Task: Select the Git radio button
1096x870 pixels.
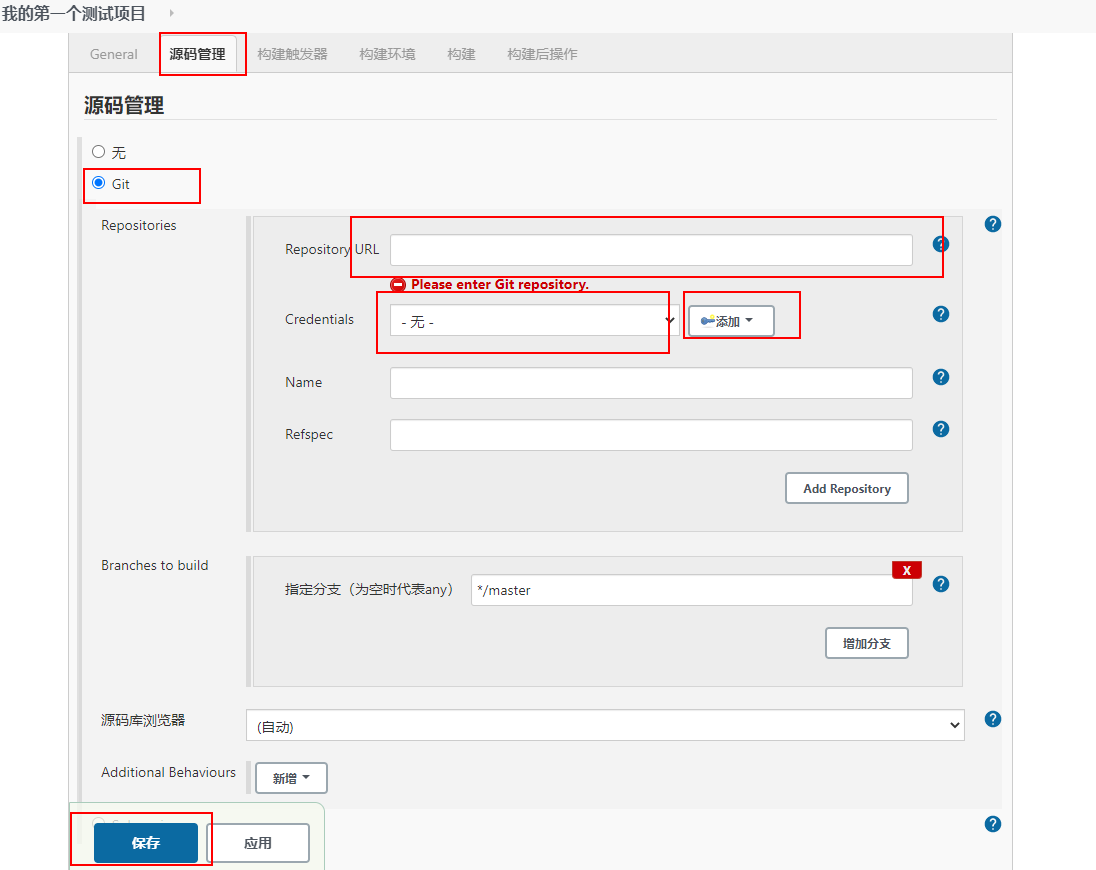Action: (x=99, y=183)
